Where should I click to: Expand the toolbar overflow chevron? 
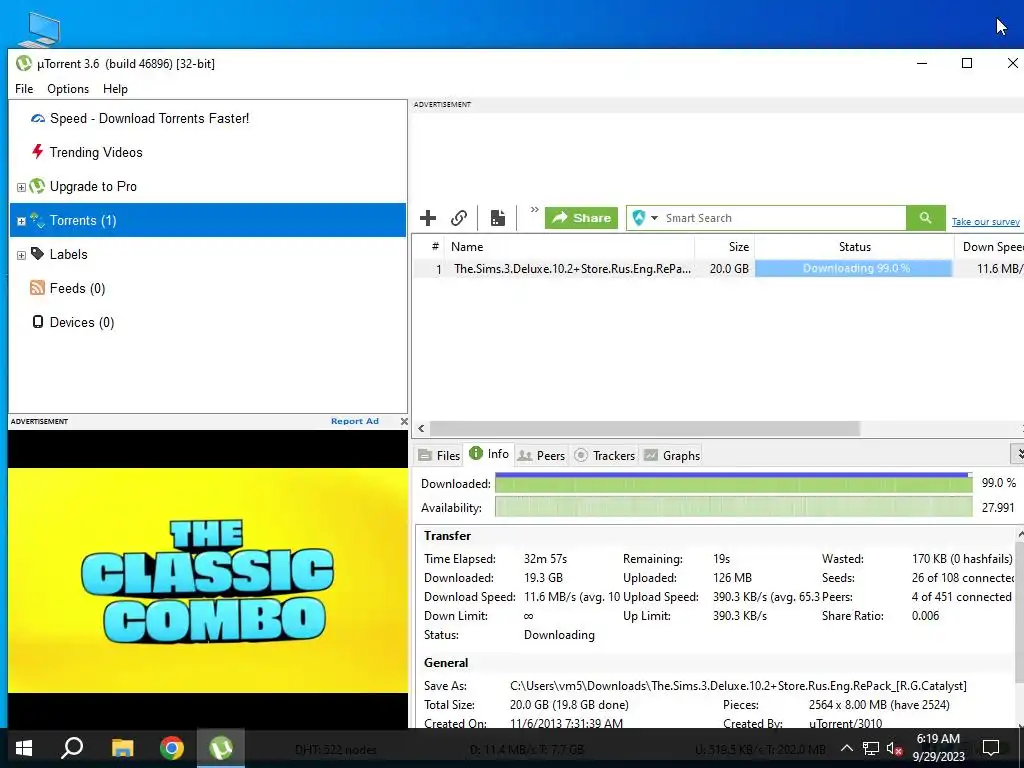click(534, 210)
